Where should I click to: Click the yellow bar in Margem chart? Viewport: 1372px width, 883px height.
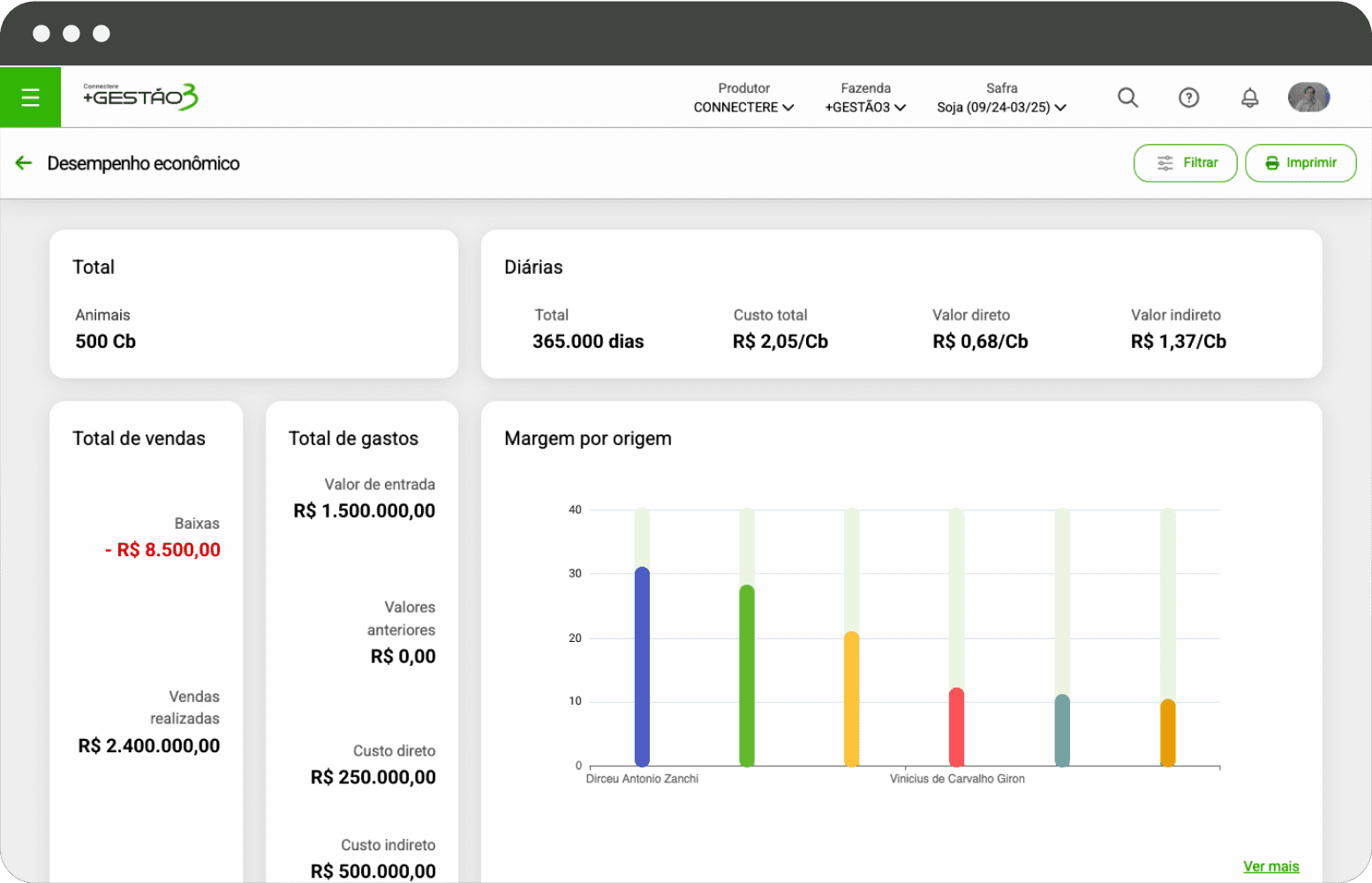(852, 698)
